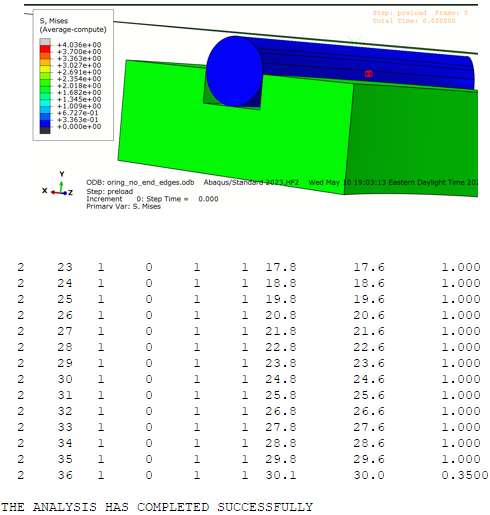Click the gray top swatch of legend

tap(45, 42)
